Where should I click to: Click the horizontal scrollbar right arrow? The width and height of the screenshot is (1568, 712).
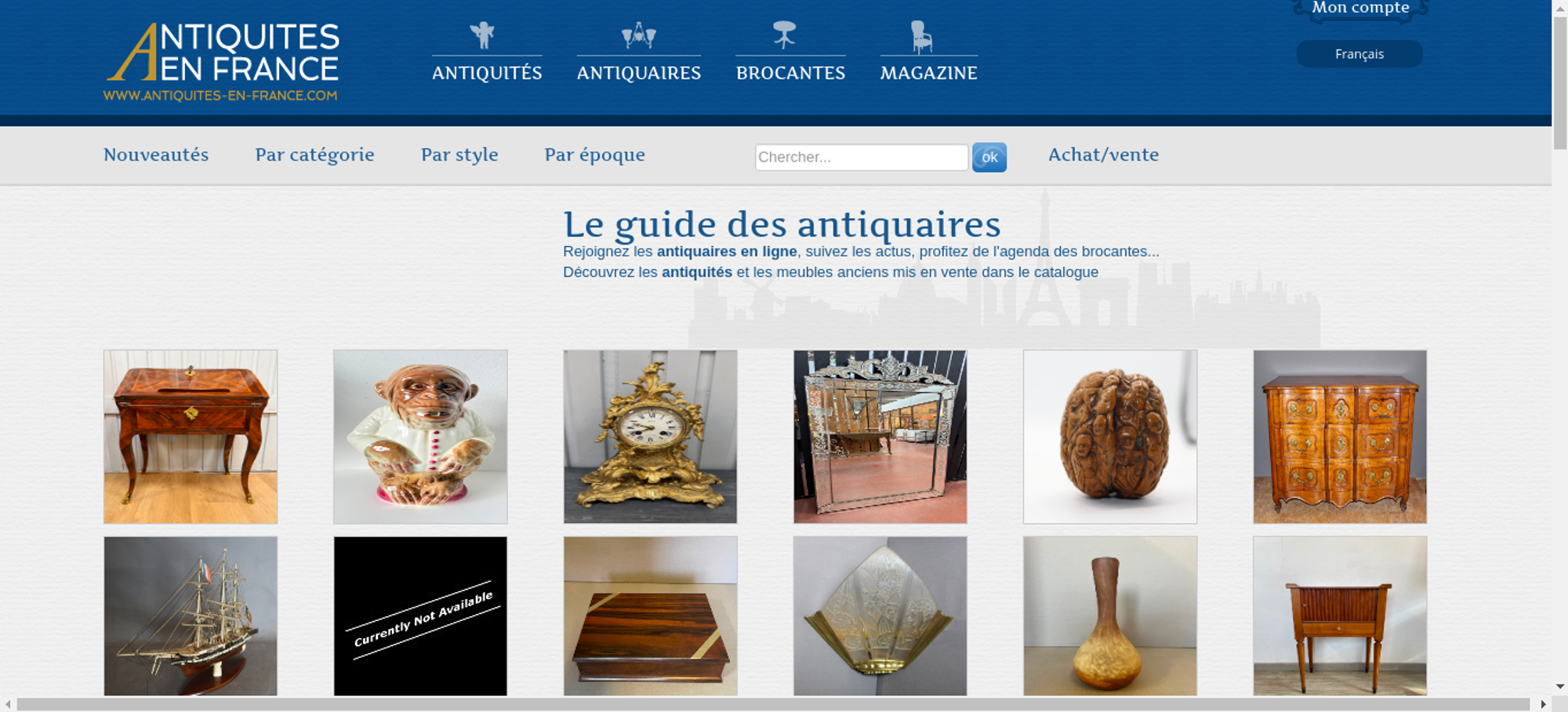click(x=1543, y=704)
